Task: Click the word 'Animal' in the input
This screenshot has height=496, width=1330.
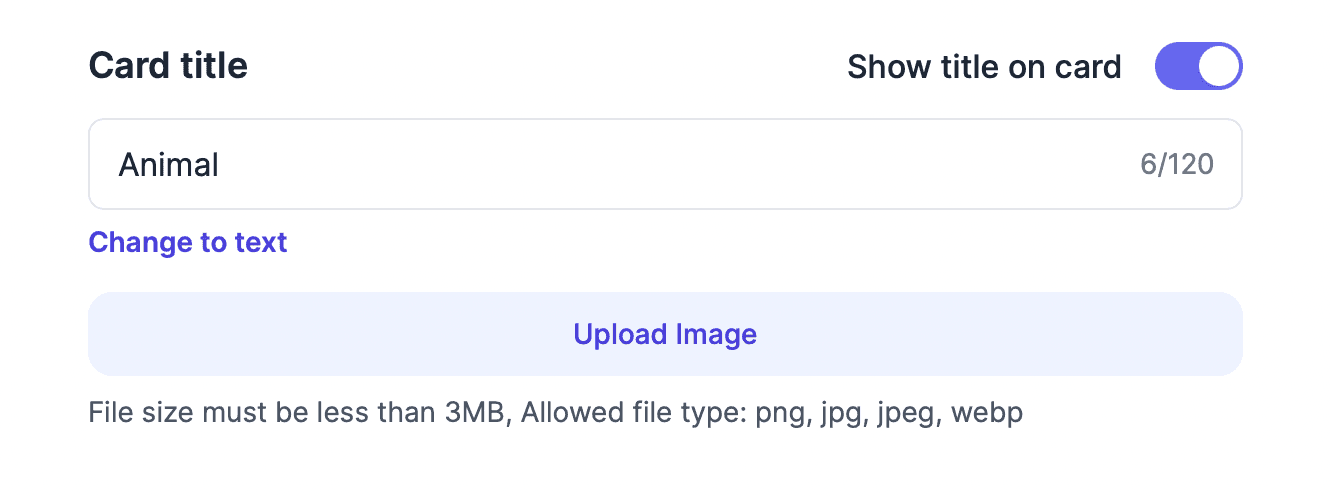Action: [168, 164]
